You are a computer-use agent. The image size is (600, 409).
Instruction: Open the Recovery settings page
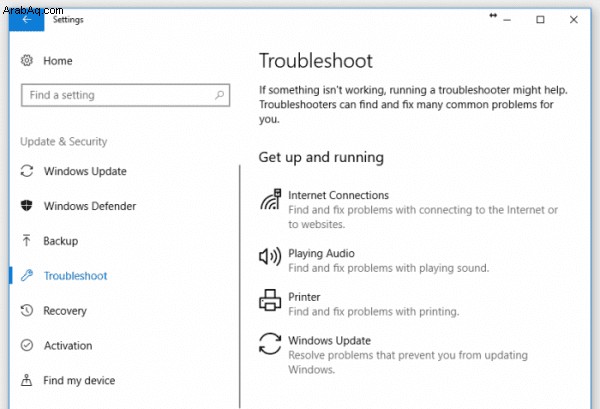(x=65, y=311)
